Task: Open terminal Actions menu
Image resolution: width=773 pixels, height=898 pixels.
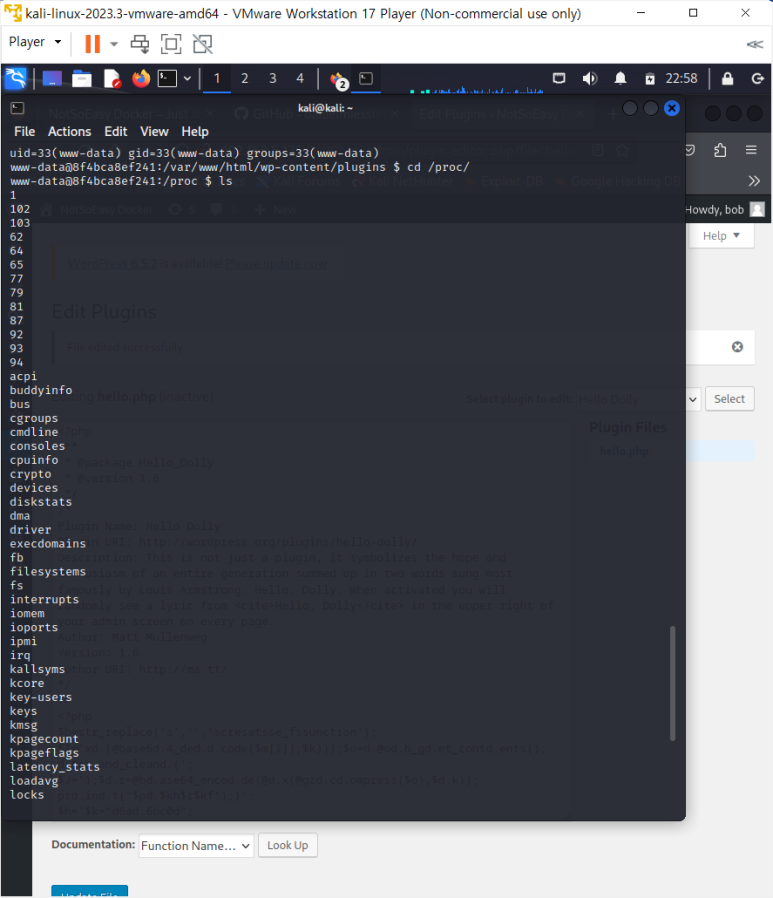Action: click(69, 132)
